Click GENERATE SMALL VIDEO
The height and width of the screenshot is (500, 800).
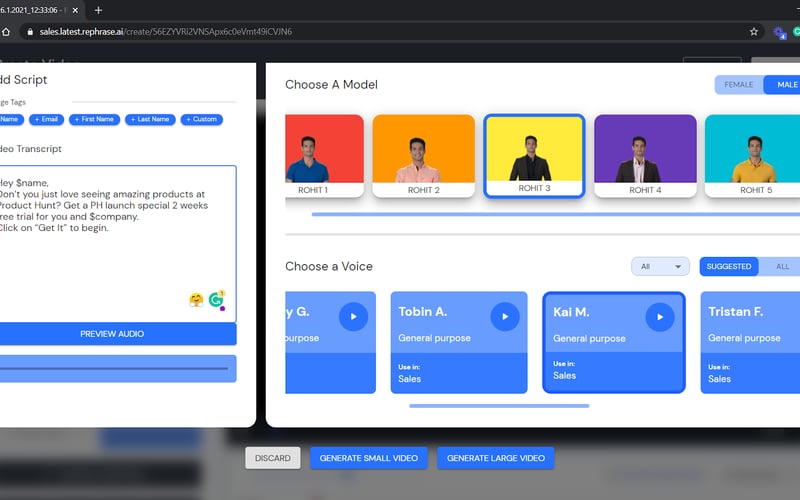[x=369, y=458]
